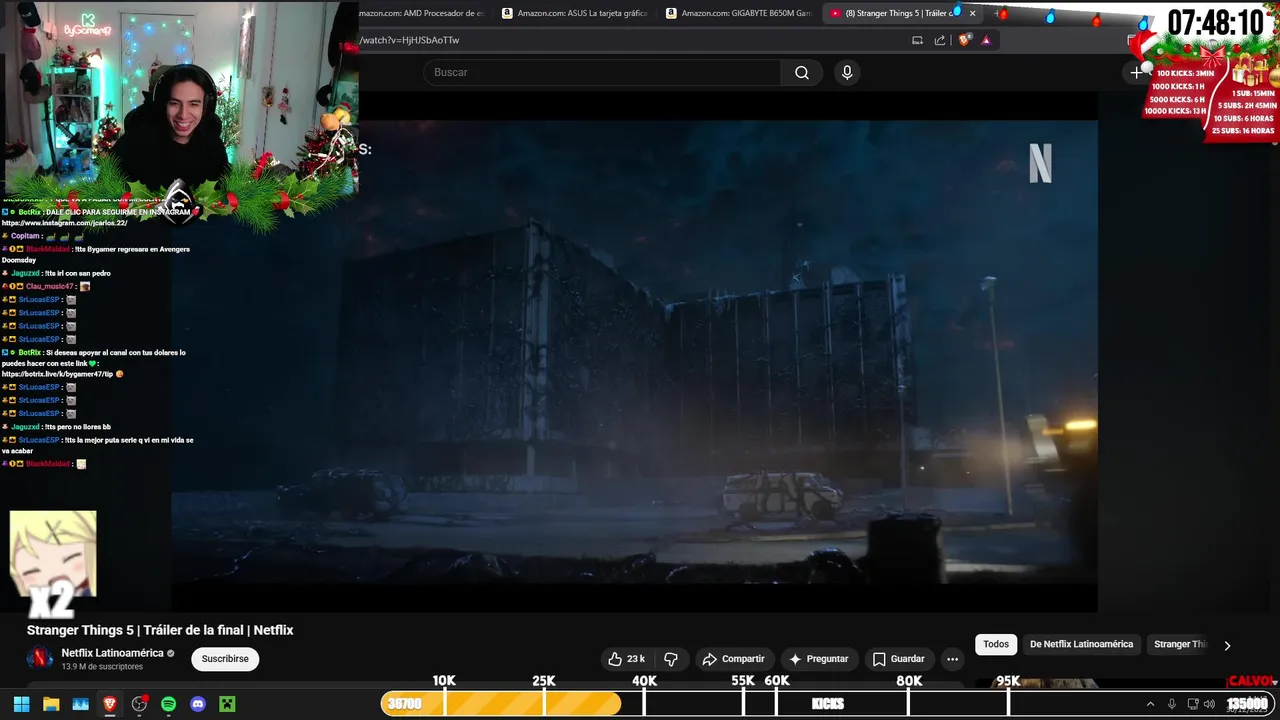This screenshot has height=720, width=1280.
Task: Open Spotify from the taskbar
Action: tap(168, 704)
